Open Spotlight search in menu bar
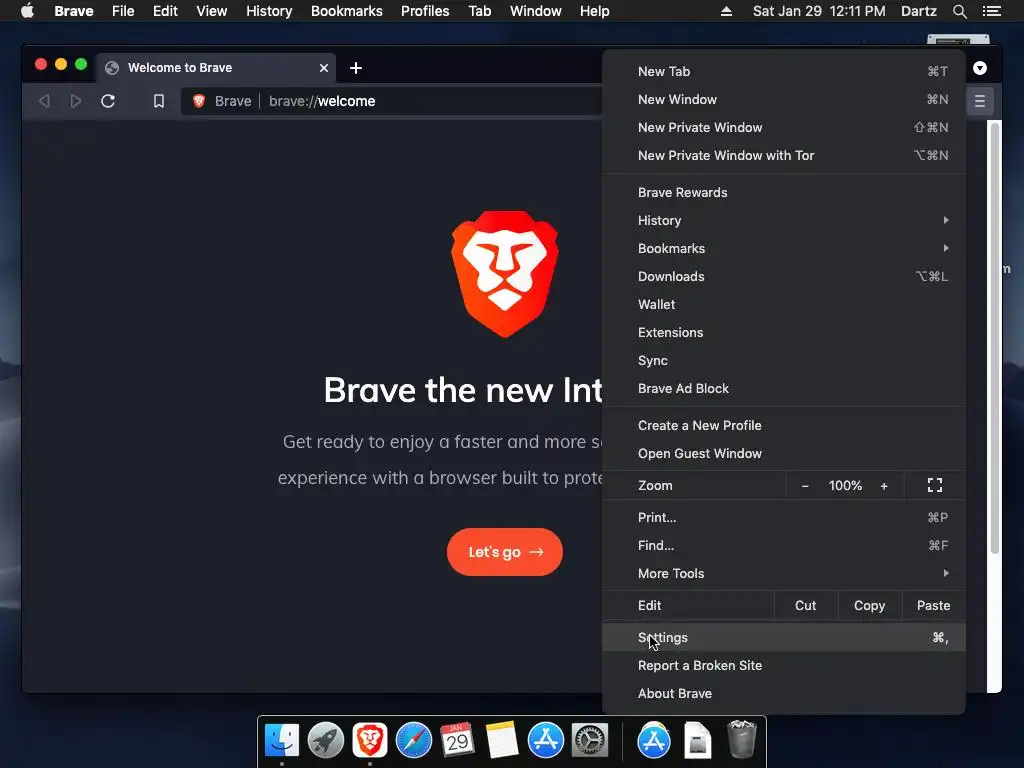 [x=959, y=11]
